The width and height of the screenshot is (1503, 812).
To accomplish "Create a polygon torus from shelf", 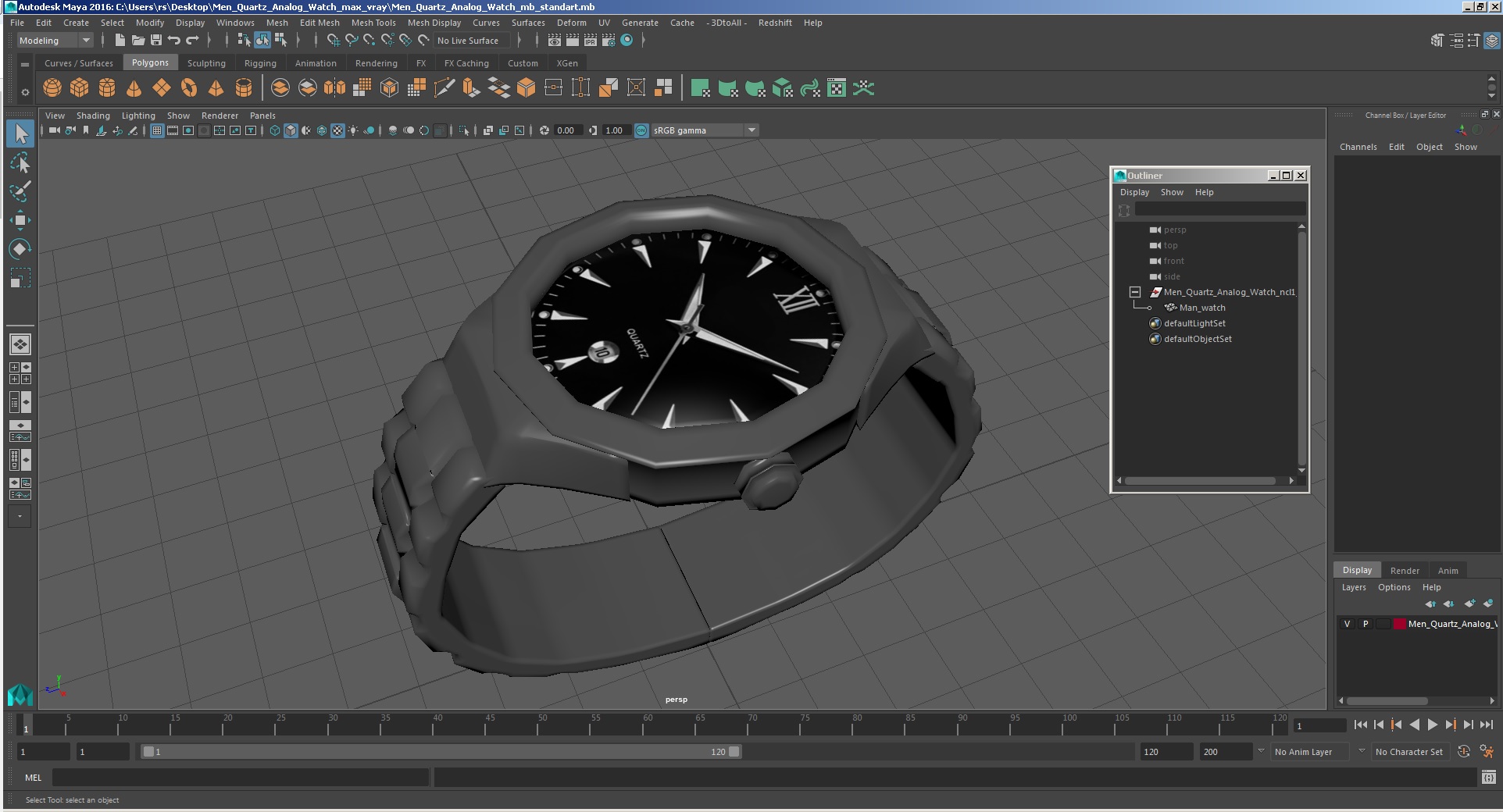I will (189, 88).
